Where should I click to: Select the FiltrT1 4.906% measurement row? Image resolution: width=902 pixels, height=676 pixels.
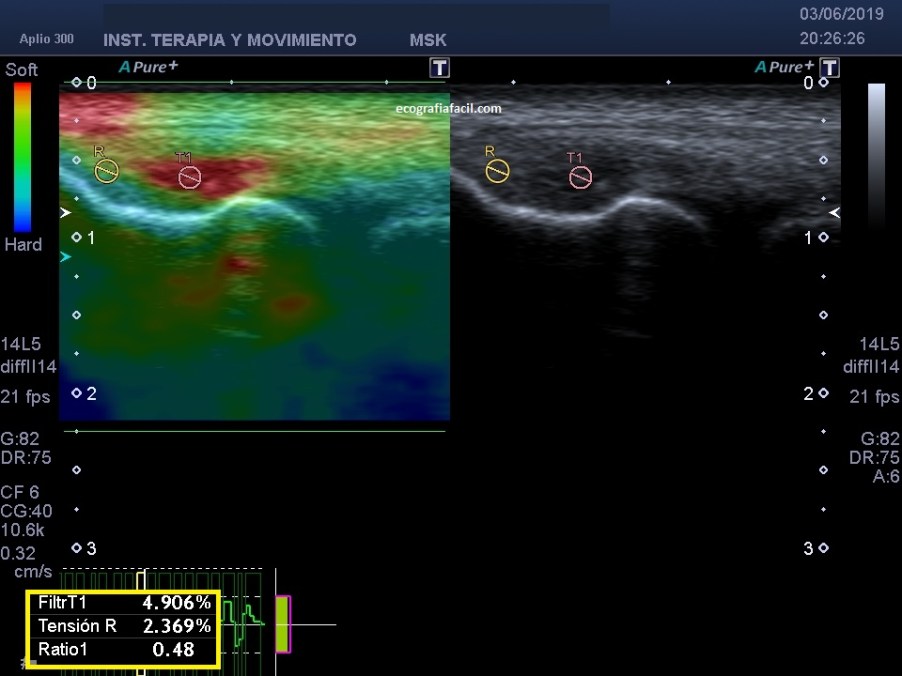[x=124, y=603]
